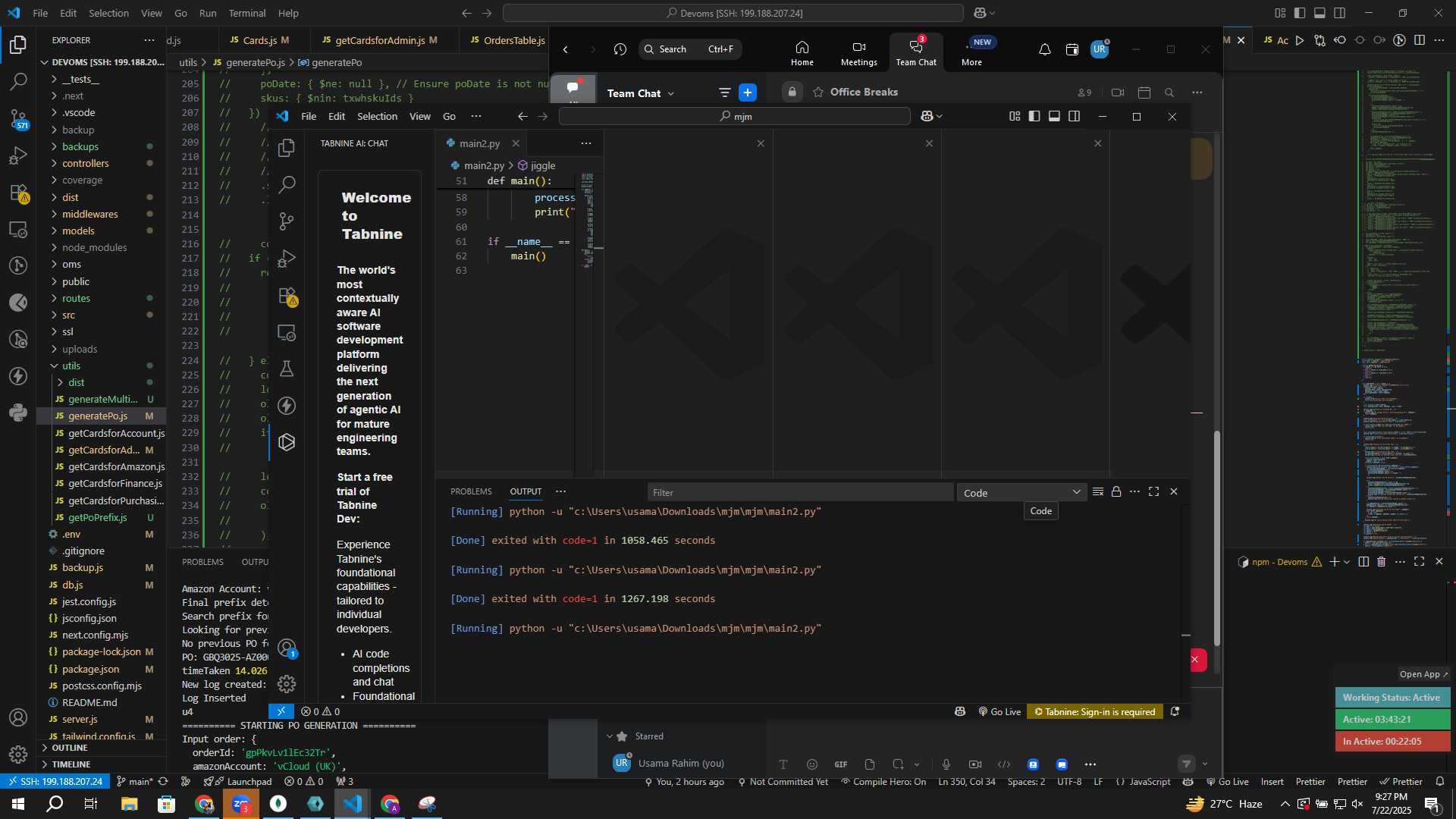Switch to PROBLEMS tab in mjm panel
This screenshot has width=1456, height=819.
coord(471,492)
